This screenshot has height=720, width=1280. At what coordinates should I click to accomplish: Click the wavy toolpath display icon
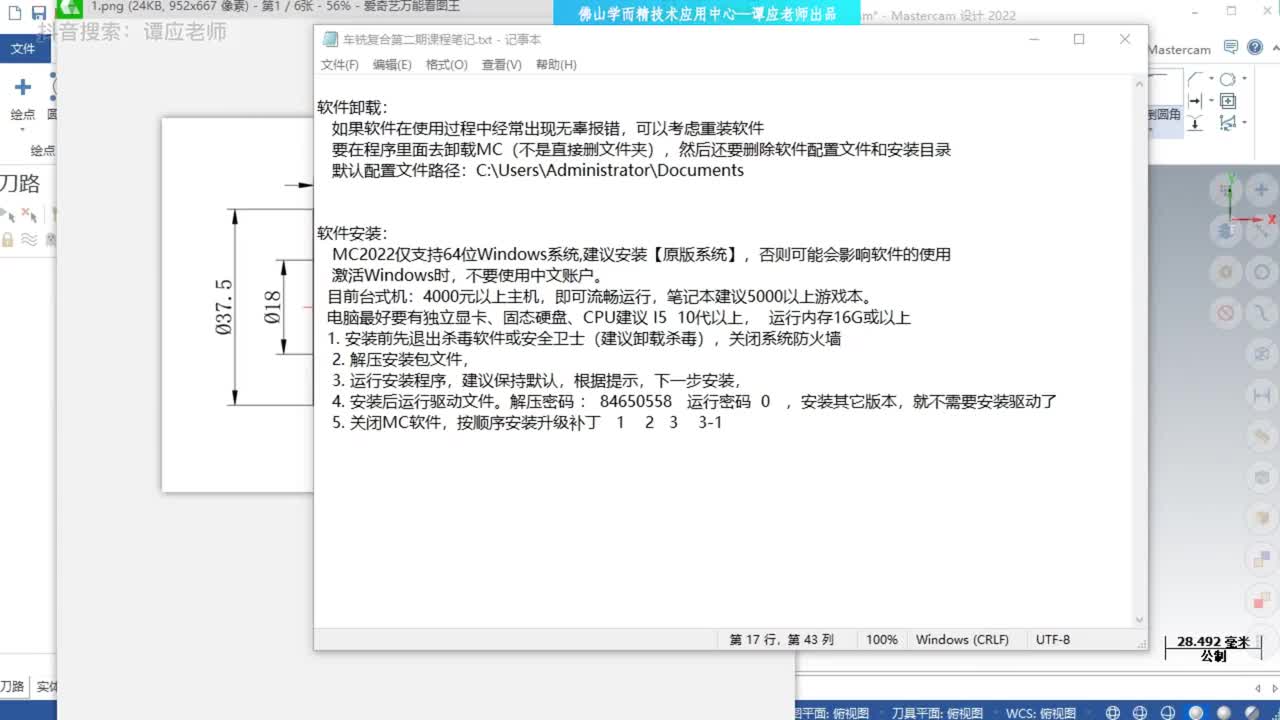pos(29,240)
